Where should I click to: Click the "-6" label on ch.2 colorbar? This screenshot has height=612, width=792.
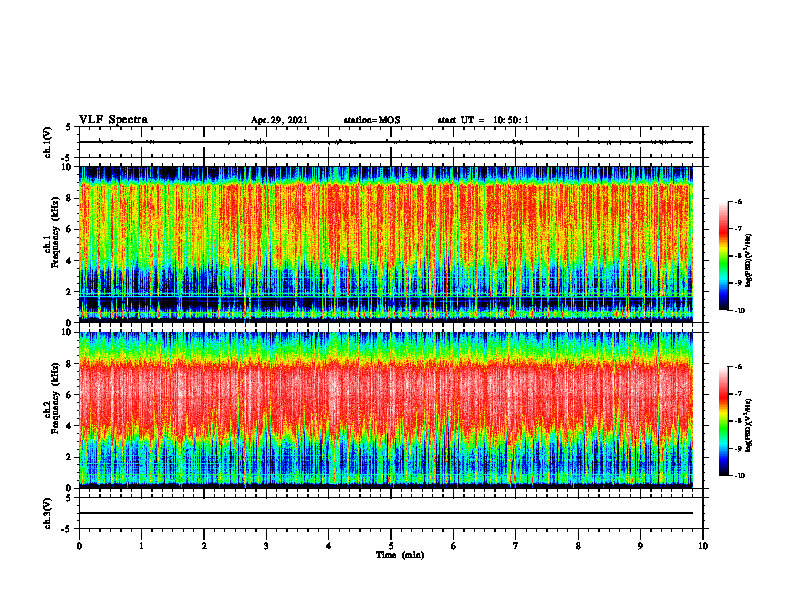click(x=738, y=367)
